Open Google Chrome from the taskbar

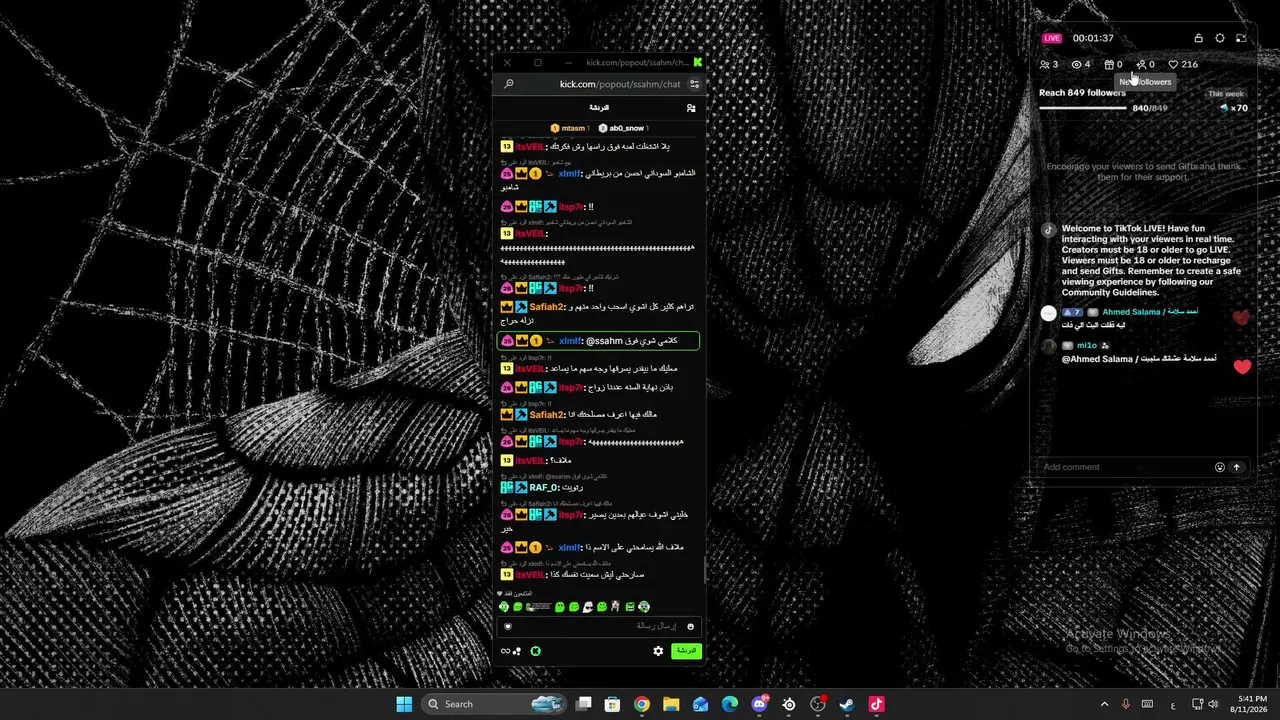click(642, 704)
